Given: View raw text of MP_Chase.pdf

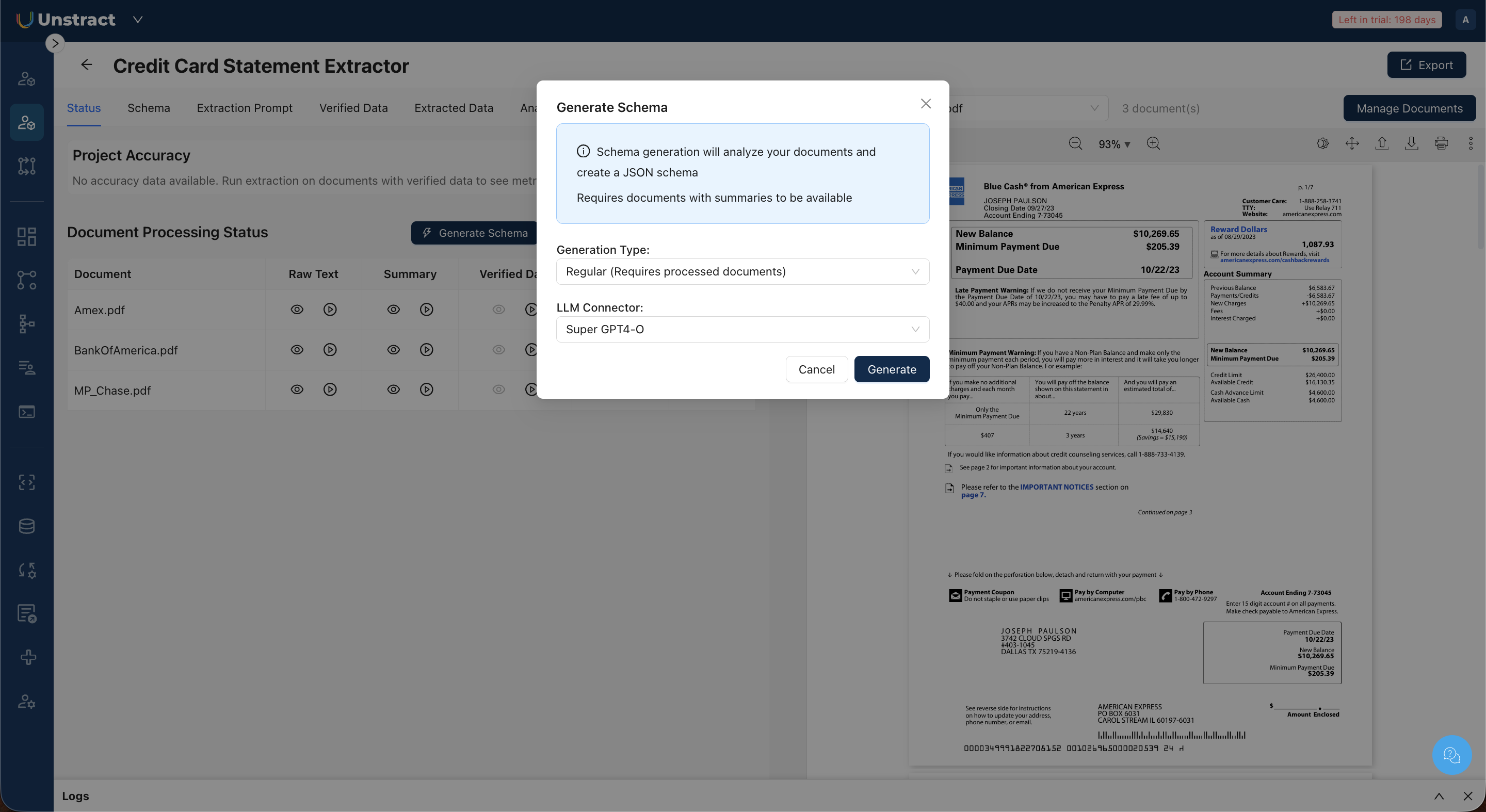Looking at the screenshot, I should [x=297, y=390].
